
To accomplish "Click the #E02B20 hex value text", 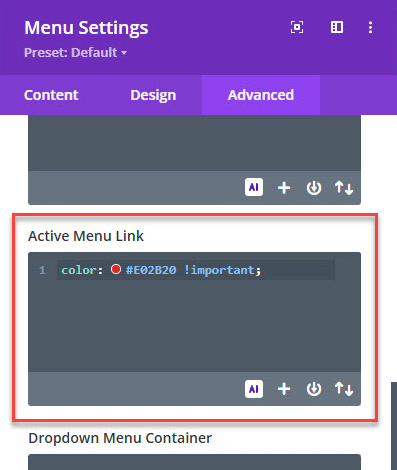I will click(x=151, y=270).
